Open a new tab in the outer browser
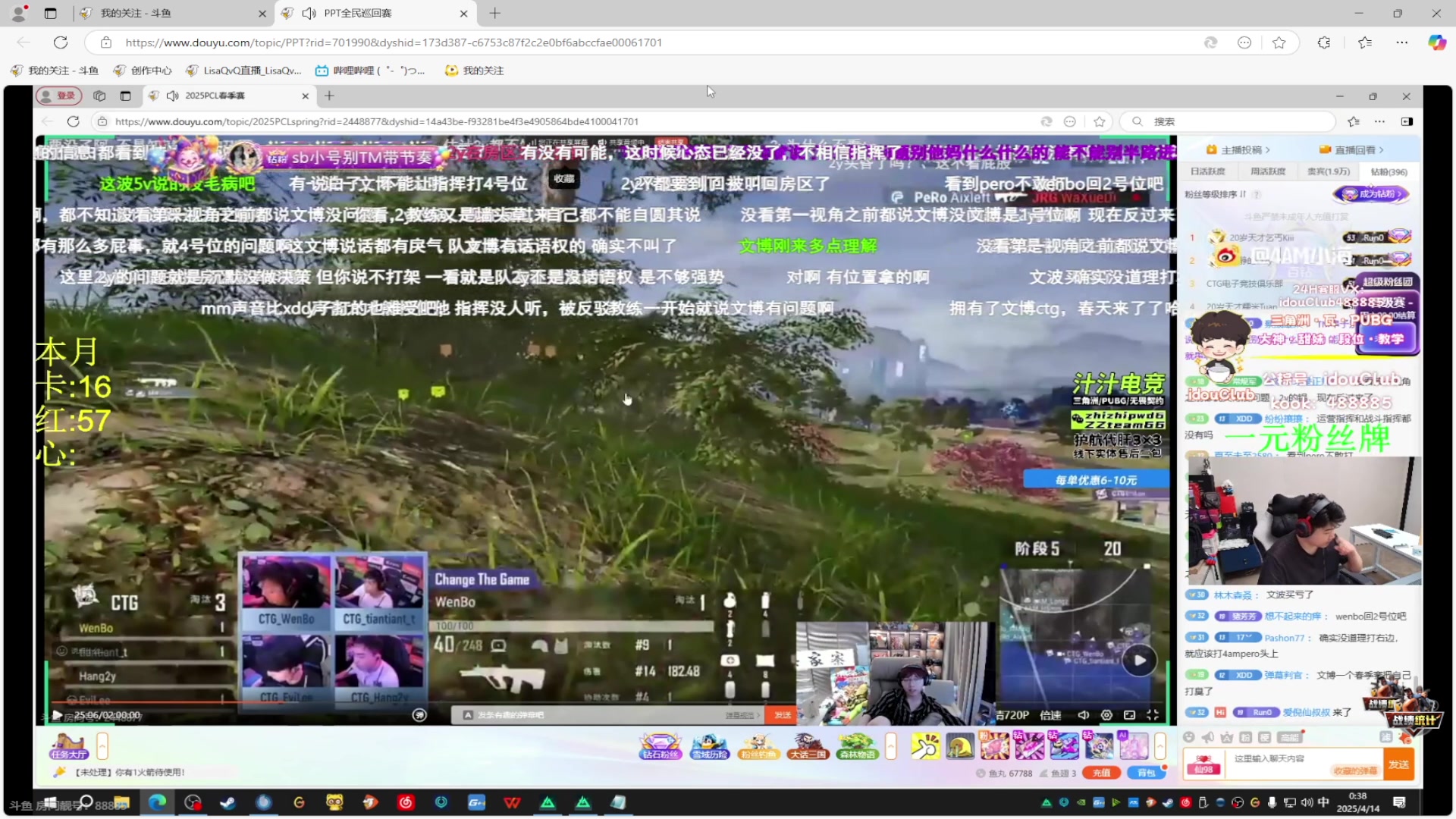 coord(494,13)
